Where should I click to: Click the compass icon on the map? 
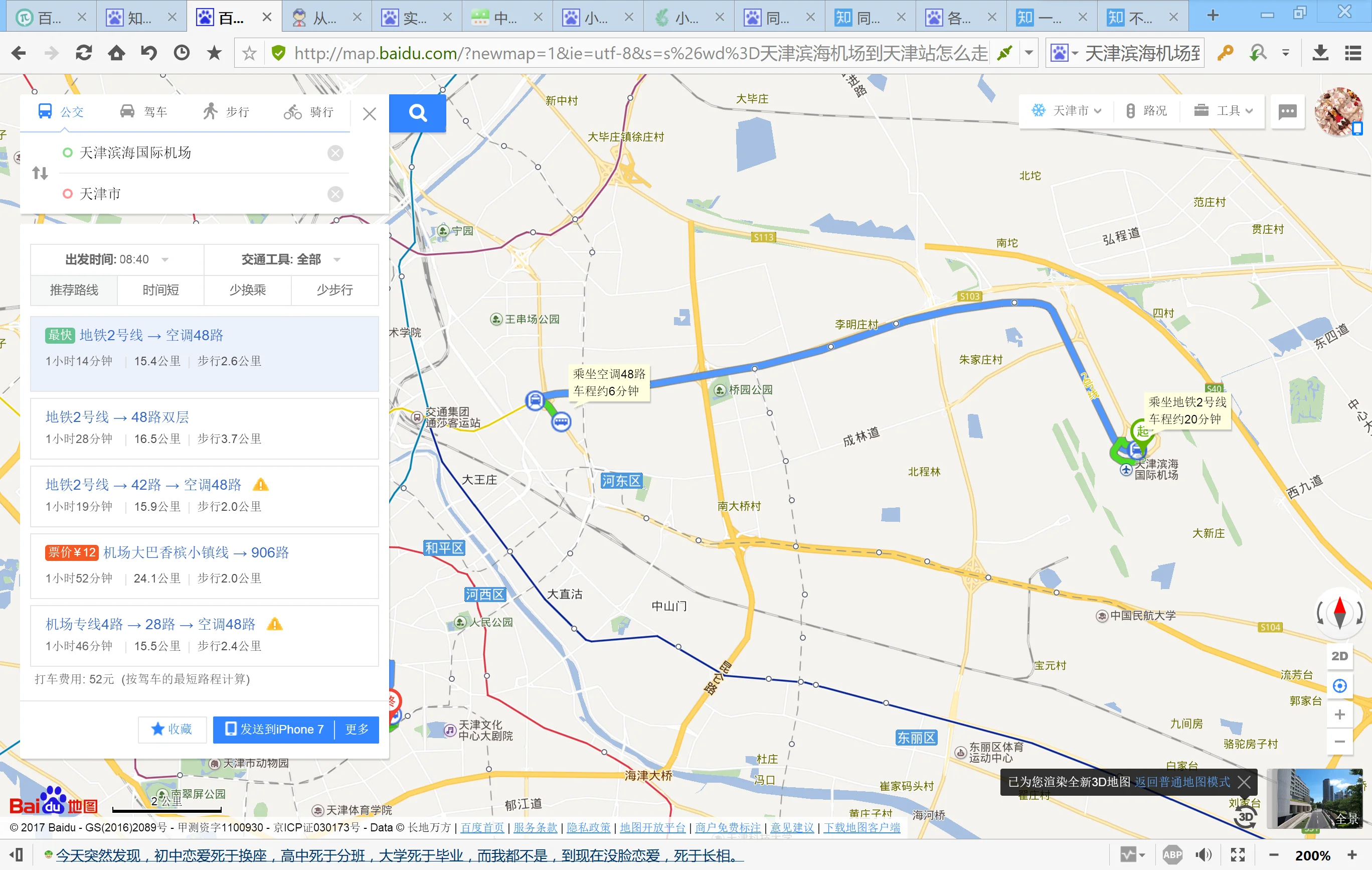pyautogui.click(x=1339, y=614)
